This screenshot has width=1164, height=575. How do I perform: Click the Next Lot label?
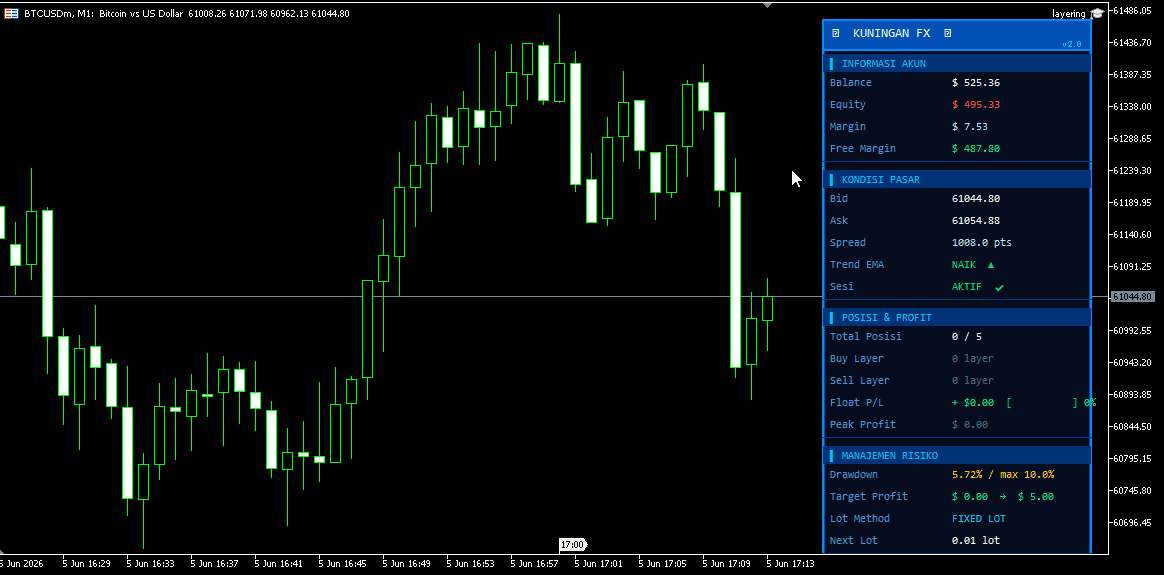pyautogui.click(x=854, y=541)
